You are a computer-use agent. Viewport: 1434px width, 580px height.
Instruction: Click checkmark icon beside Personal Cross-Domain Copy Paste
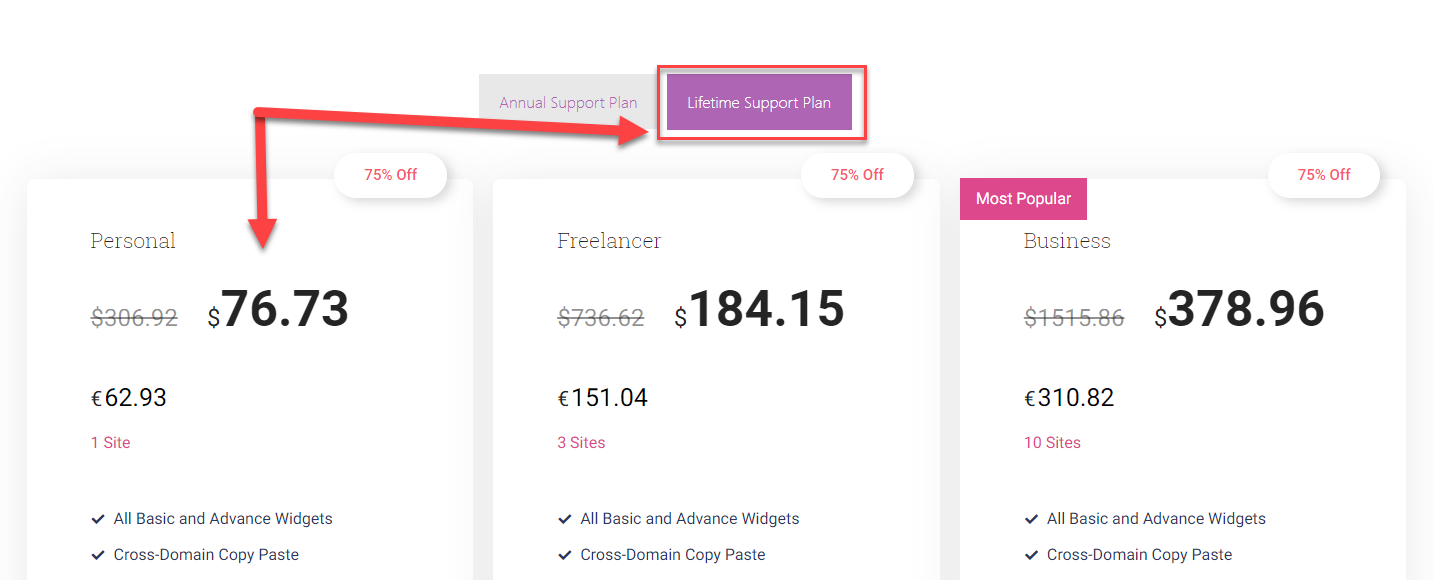pos(98,555)
